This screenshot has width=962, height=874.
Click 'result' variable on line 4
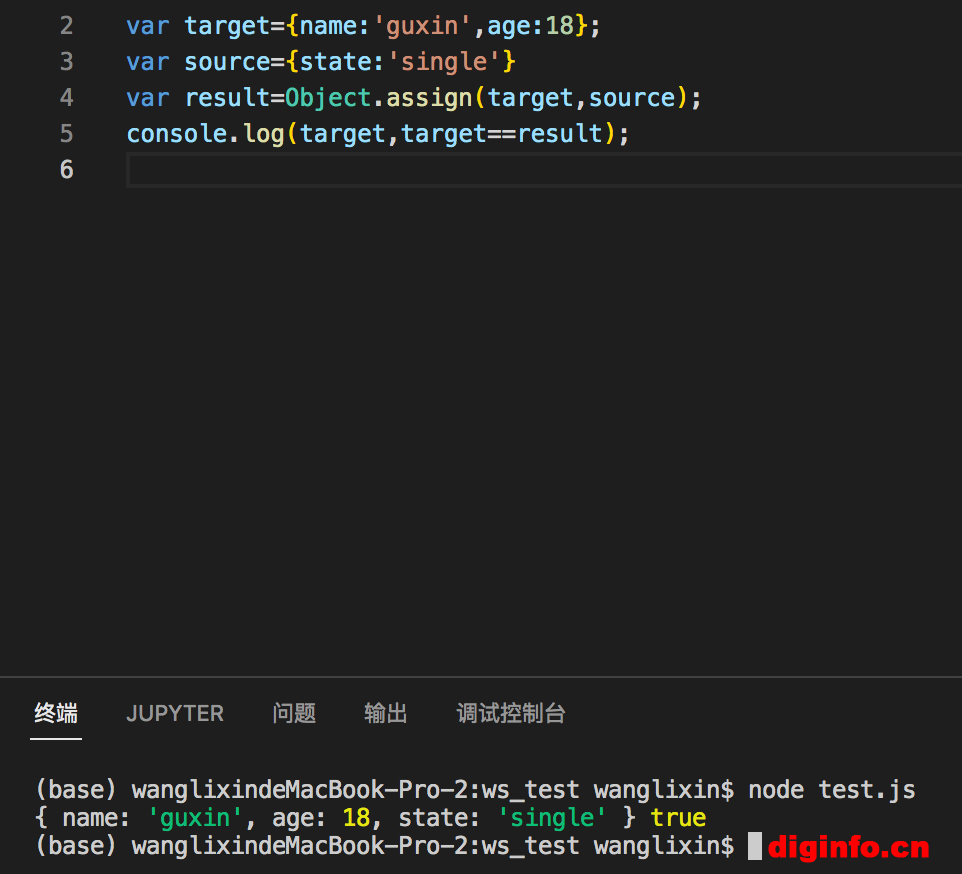[x=227, y=98]
